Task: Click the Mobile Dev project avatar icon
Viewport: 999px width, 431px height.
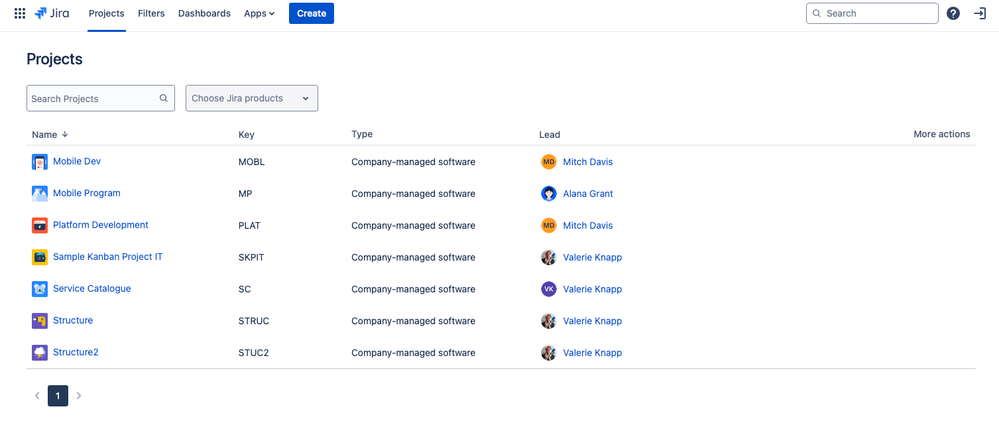Action: [40, 162]
